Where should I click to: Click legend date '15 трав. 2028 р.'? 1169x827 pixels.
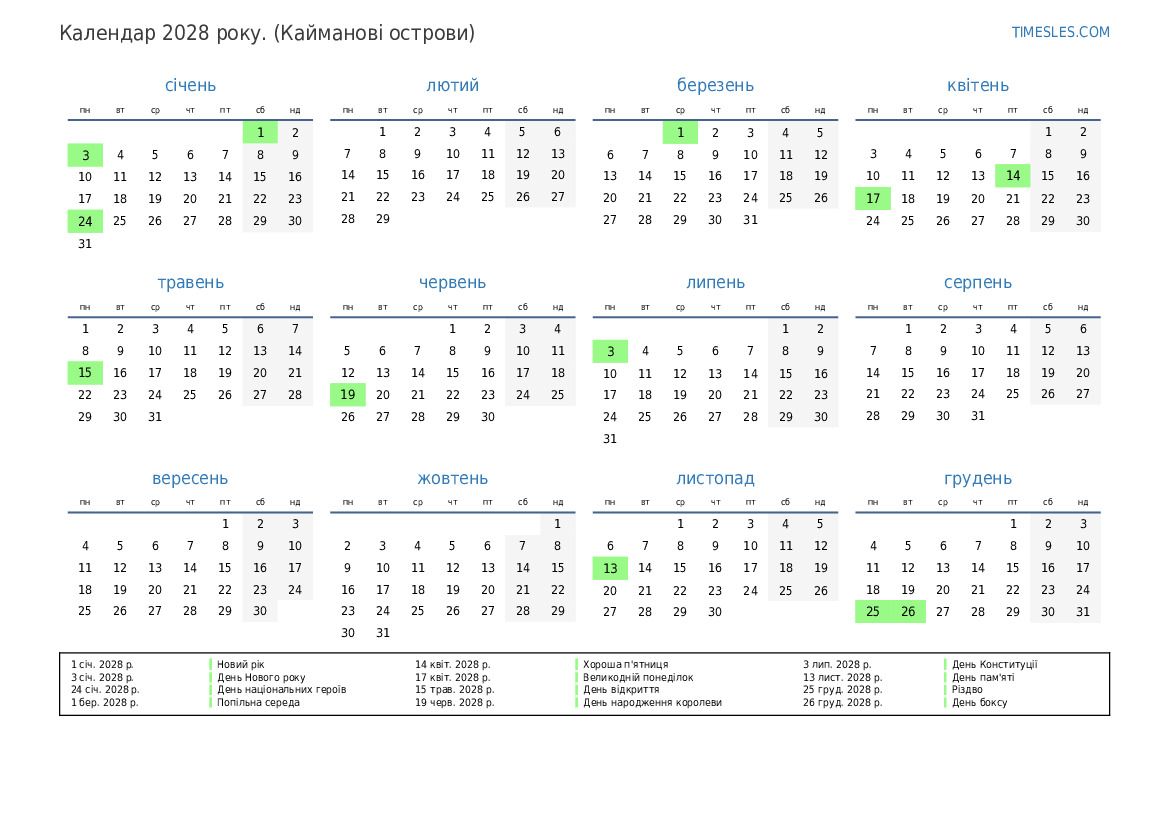455,690
